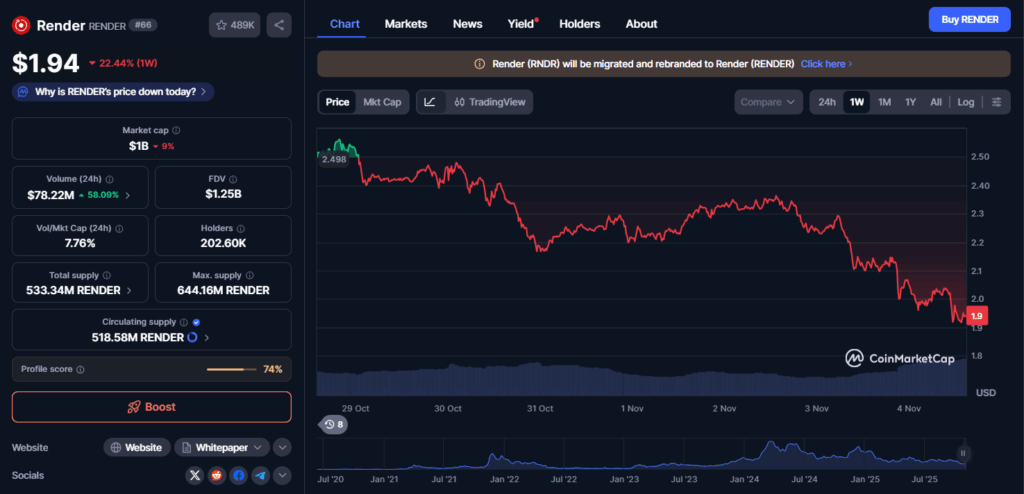The image size is (1024, 494).
Task: Click the circulating supply ring chart icon
Action: (x=193, y=338)
